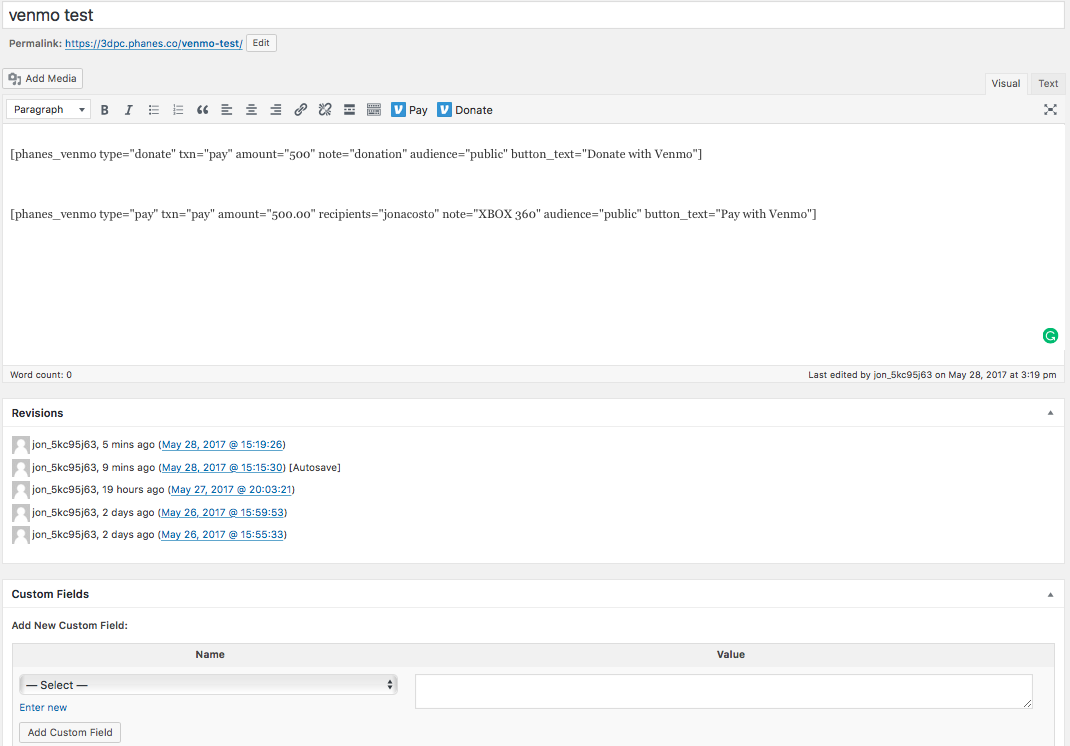Image resolution: width=1070 pixels, height=746 pixels.
Task: Insert Venmo Donate shortcode button
Action: [465, 110]
